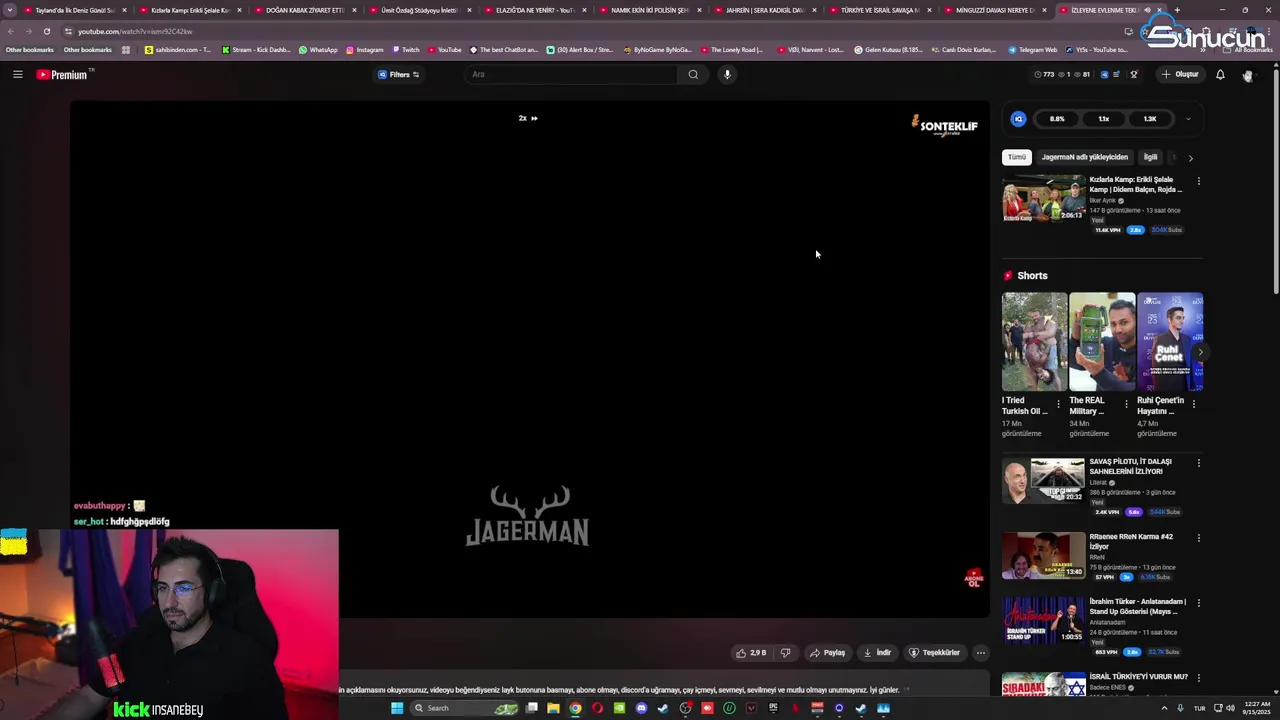Open more actions ellipsis under video
Viewport: 1280px width, 720px height.
click(x=980, y=653)
